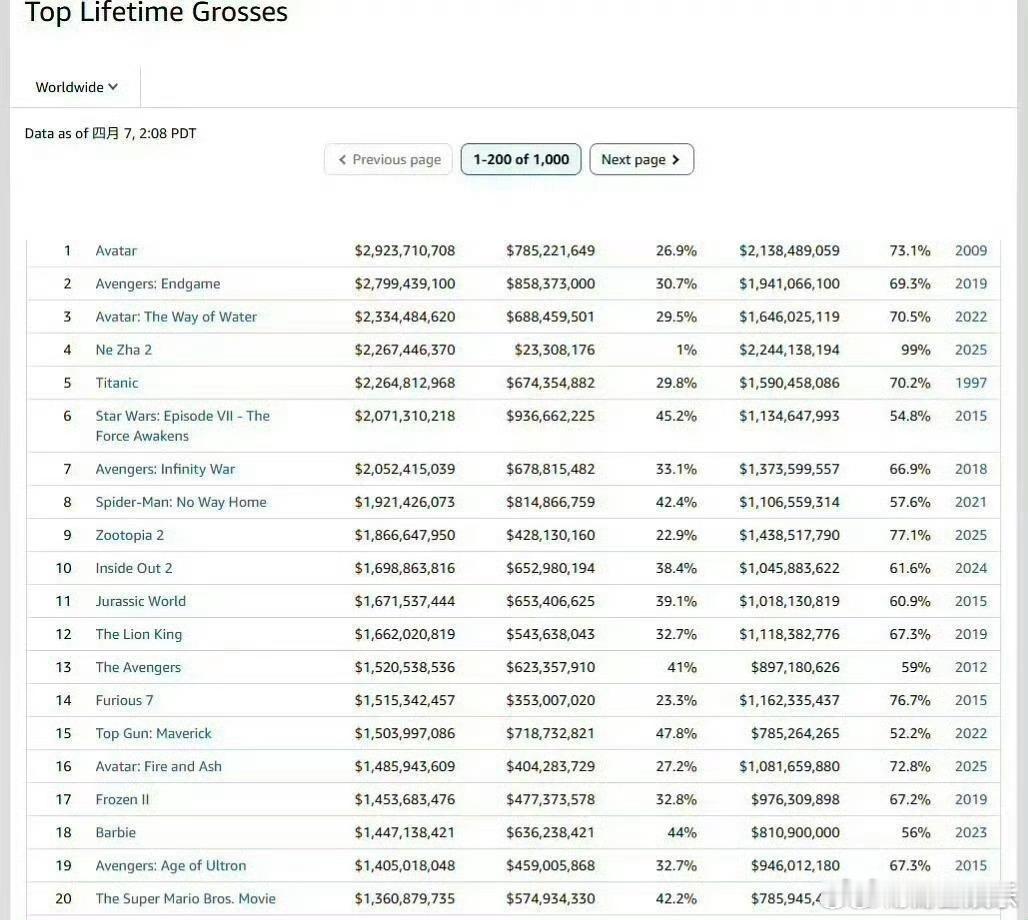Open the Avengers: Endgame link
This screenshot has height=920, width=1028.
pos(158,283)
